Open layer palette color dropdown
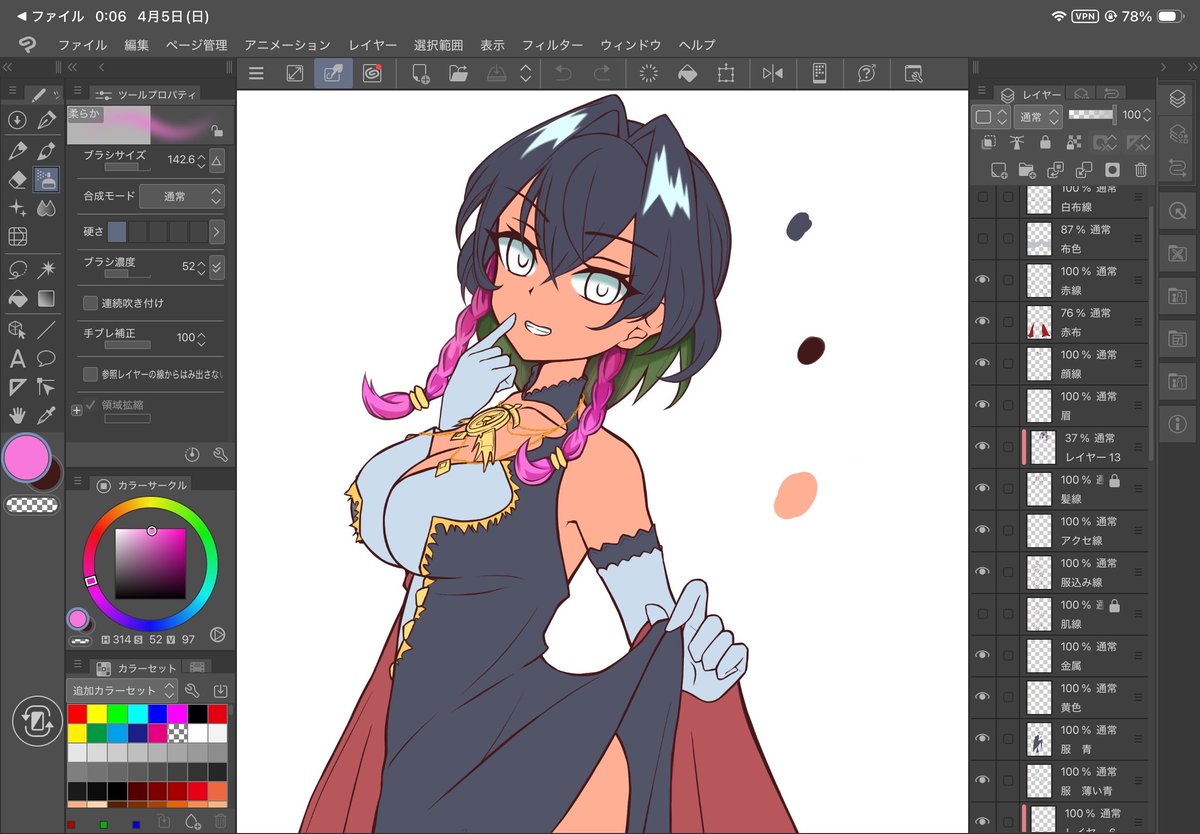Image resolution: width=1200 pixels, height=834 pixels. (x=991, y=117)
